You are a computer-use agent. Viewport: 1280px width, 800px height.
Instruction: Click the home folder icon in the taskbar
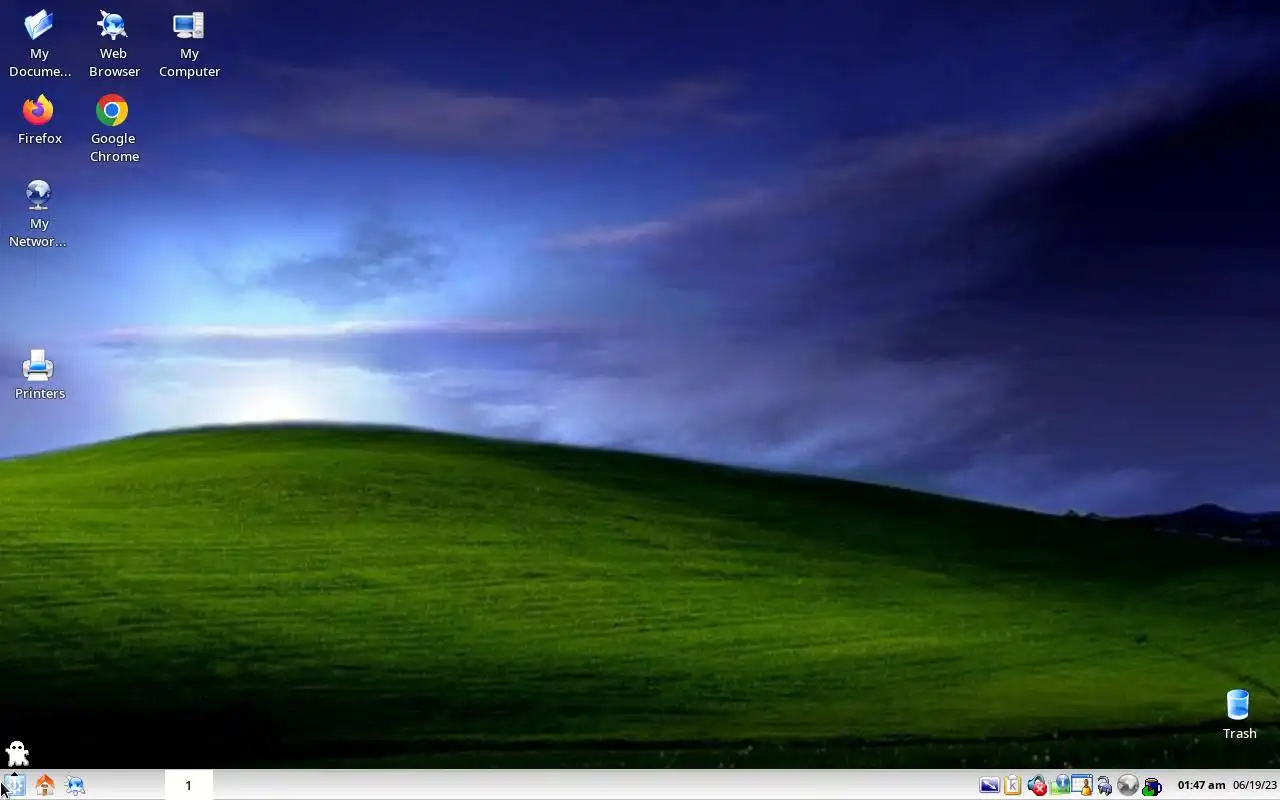44,785
